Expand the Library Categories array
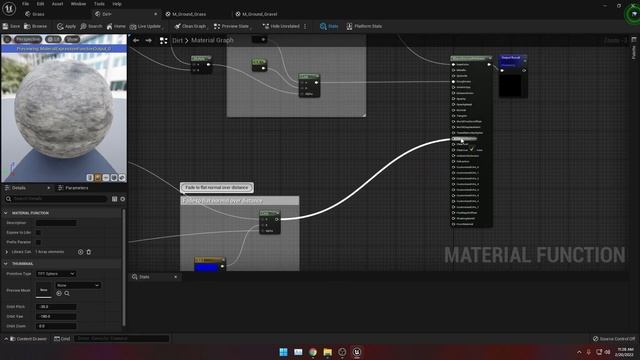 coord(7,252)
